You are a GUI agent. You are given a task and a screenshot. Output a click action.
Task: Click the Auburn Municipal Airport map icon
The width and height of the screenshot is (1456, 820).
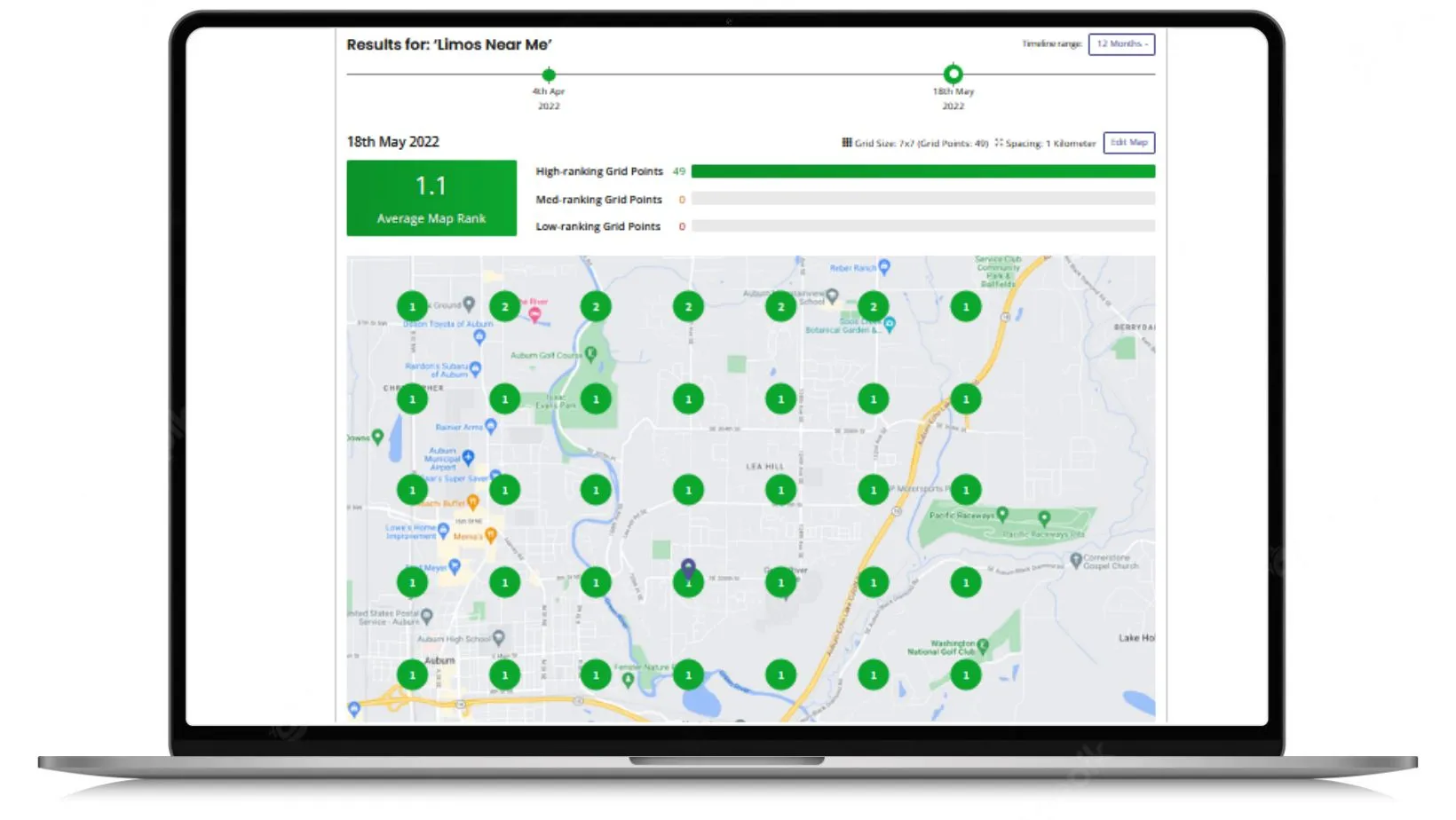click(468, 457)
